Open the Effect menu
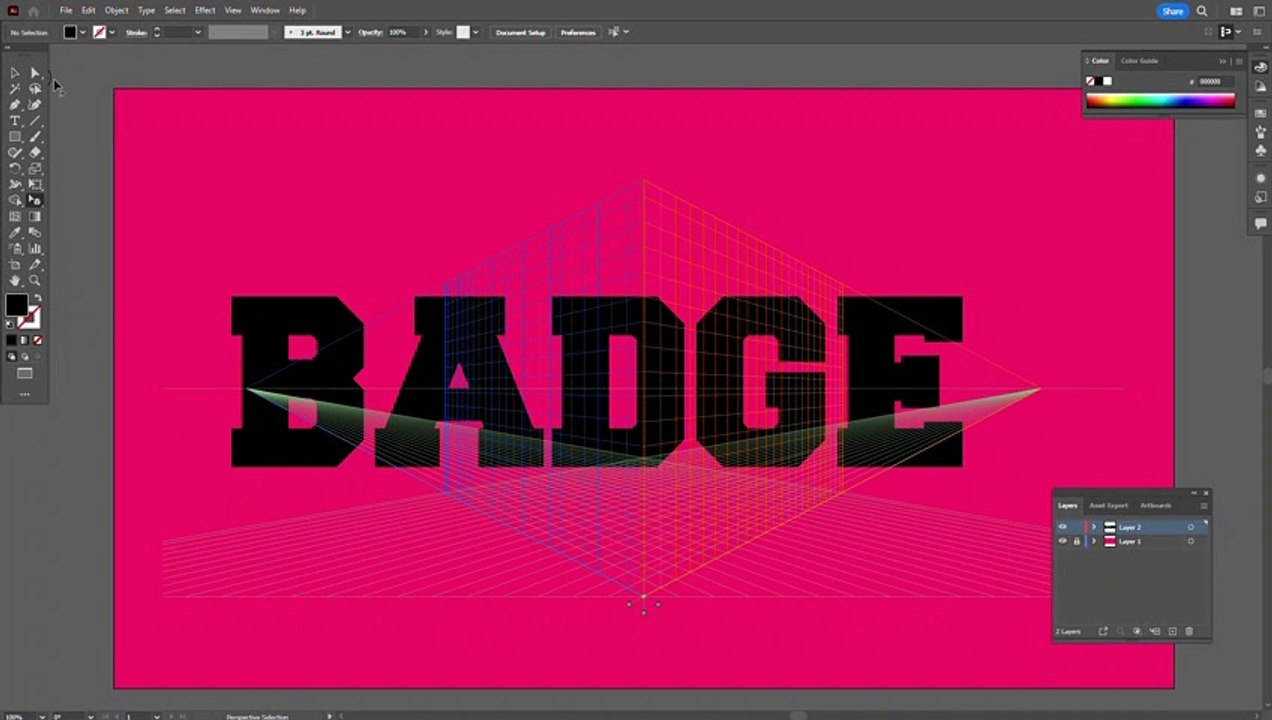Image resolution: width=1272 pixels, height=720 pixels. click(205, 10)
